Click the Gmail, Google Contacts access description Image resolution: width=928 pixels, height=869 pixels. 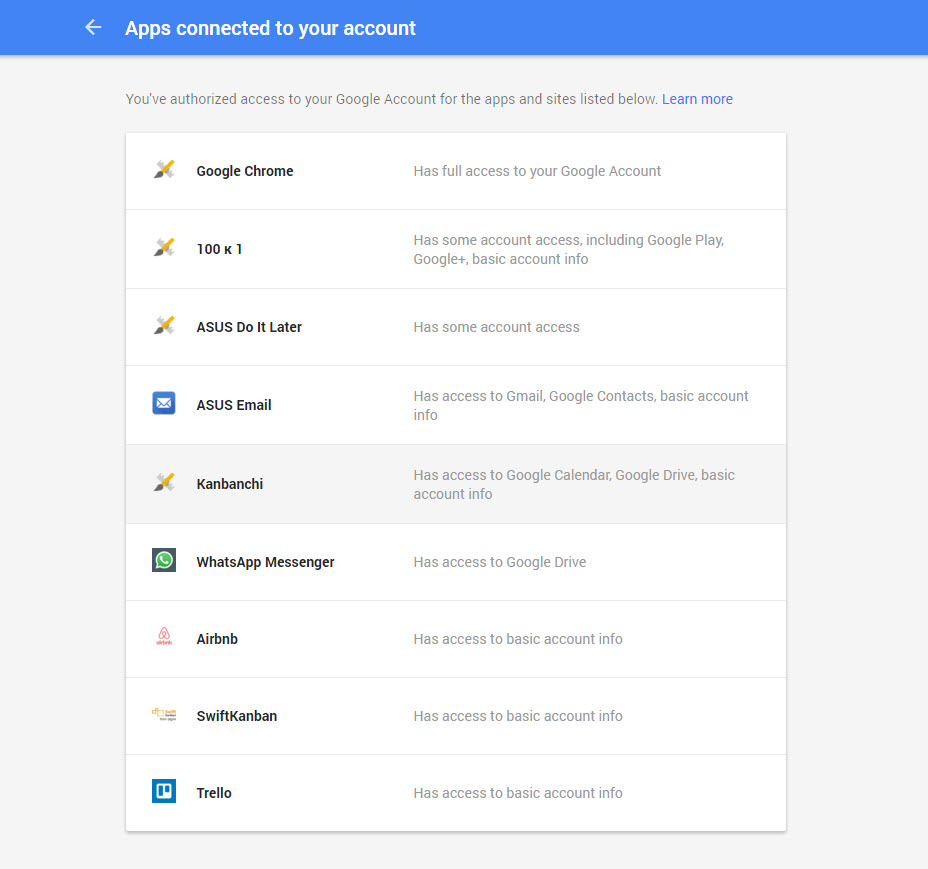581,405
